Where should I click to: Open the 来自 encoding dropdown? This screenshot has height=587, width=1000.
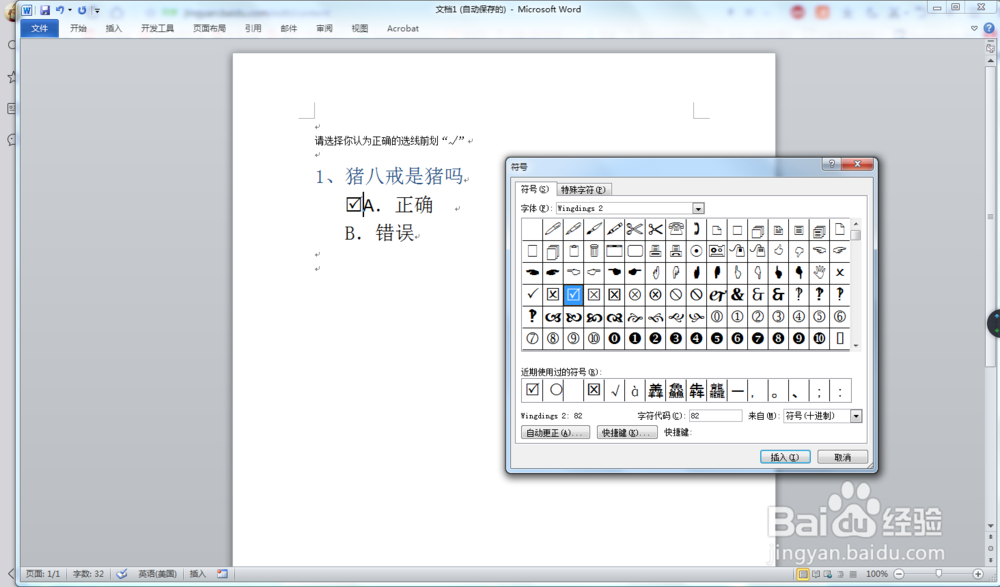[856, 415]
